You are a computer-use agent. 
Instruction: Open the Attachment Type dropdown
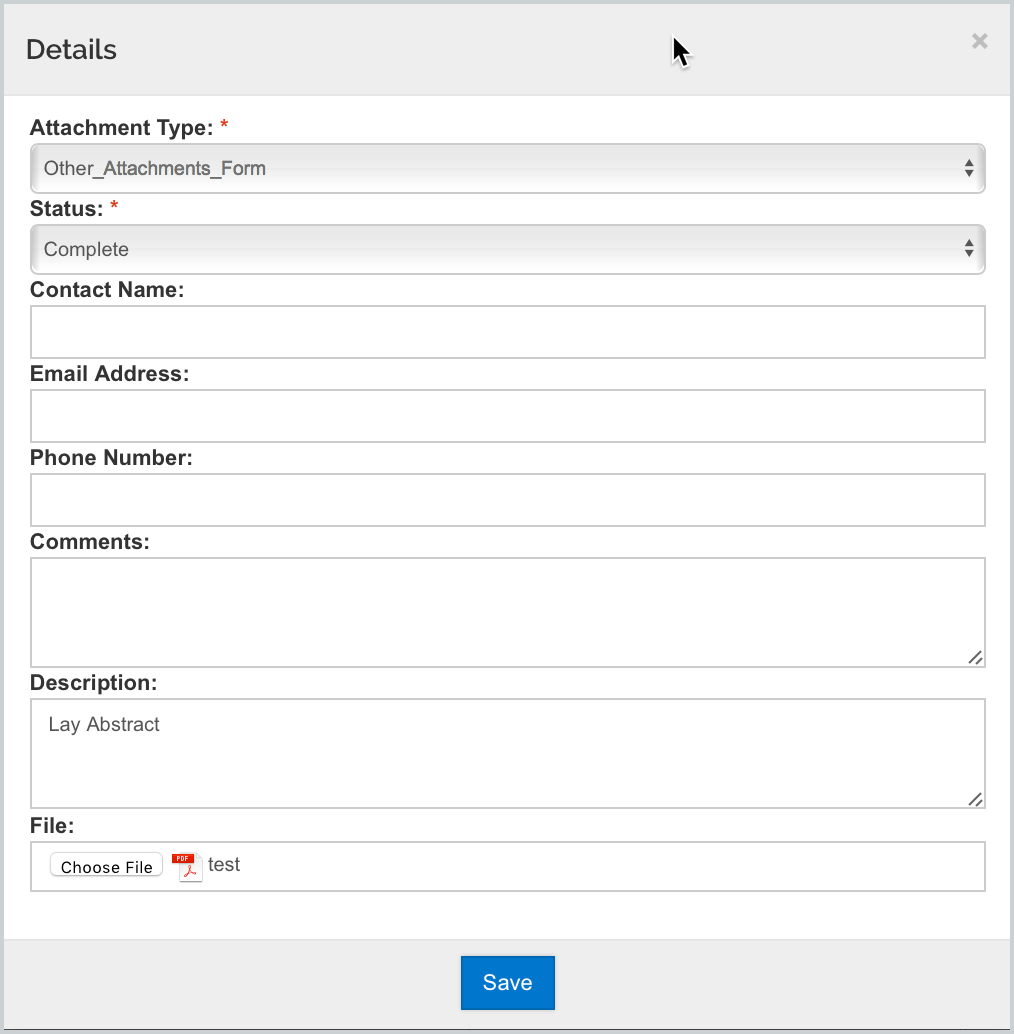(508, 168)
